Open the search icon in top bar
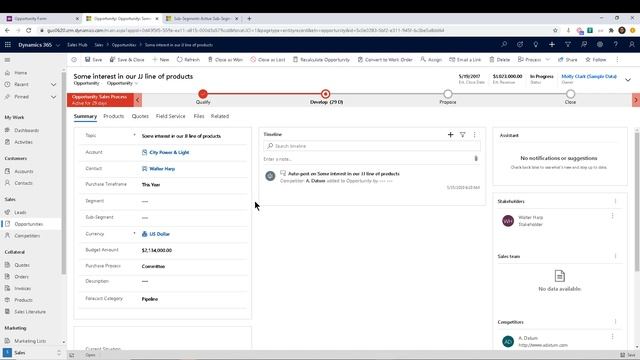The image size is (640, 360). [504, 44]
